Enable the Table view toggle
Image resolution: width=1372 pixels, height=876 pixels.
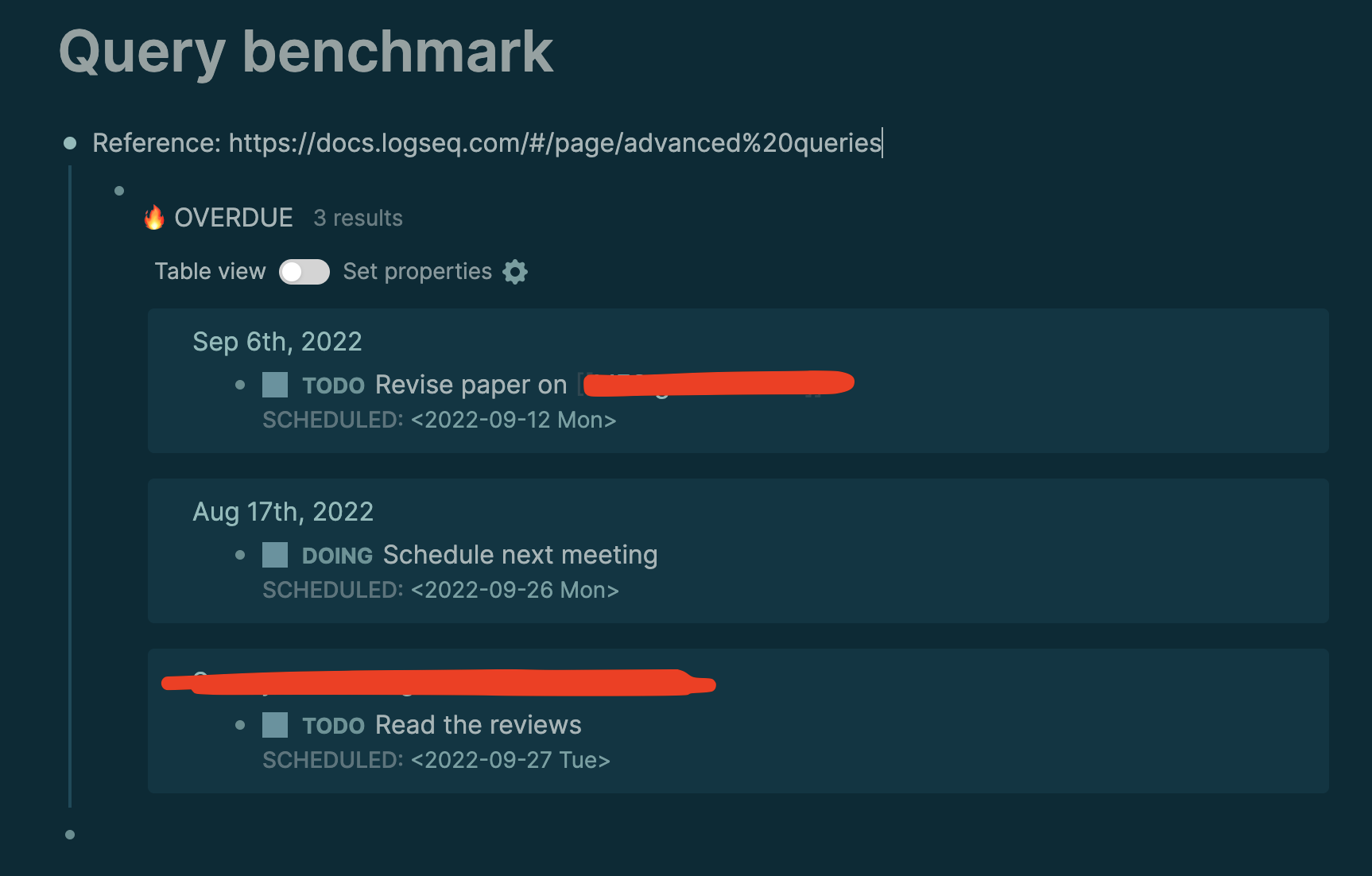coord(304,272)
